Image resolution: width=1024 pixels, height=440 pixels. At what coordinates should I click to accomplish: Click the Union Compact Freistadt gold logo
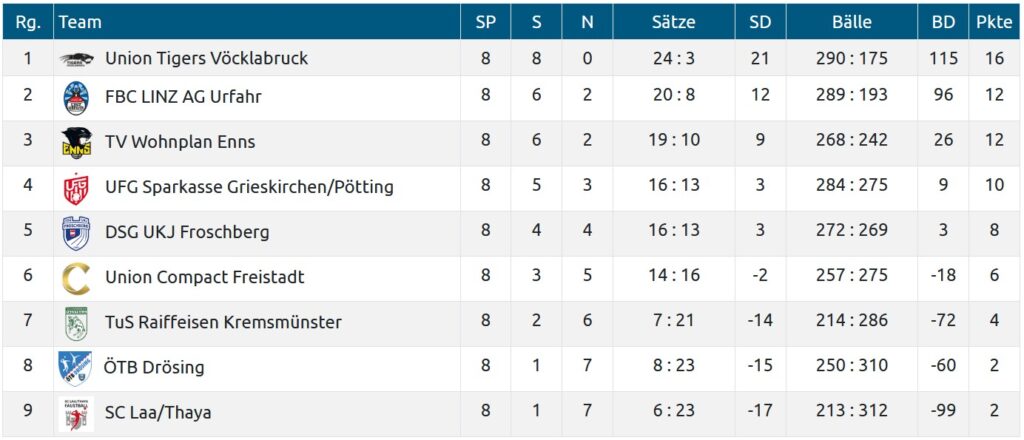point(76,277)
